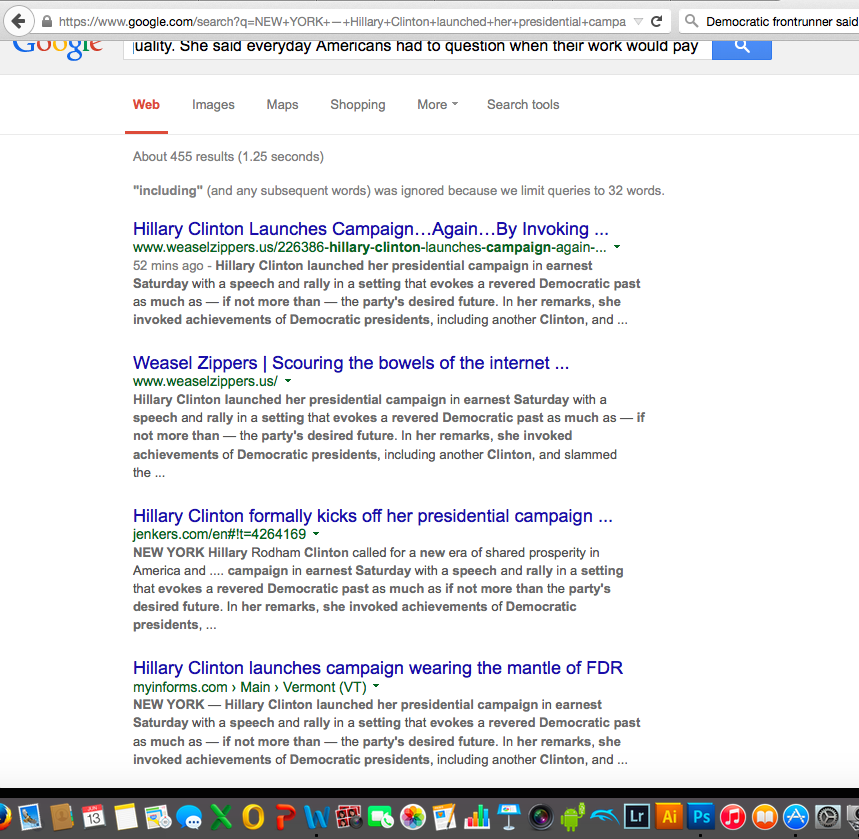
Task: Launch Microsoft Outlook from the dock
Action: pos(253,818)
